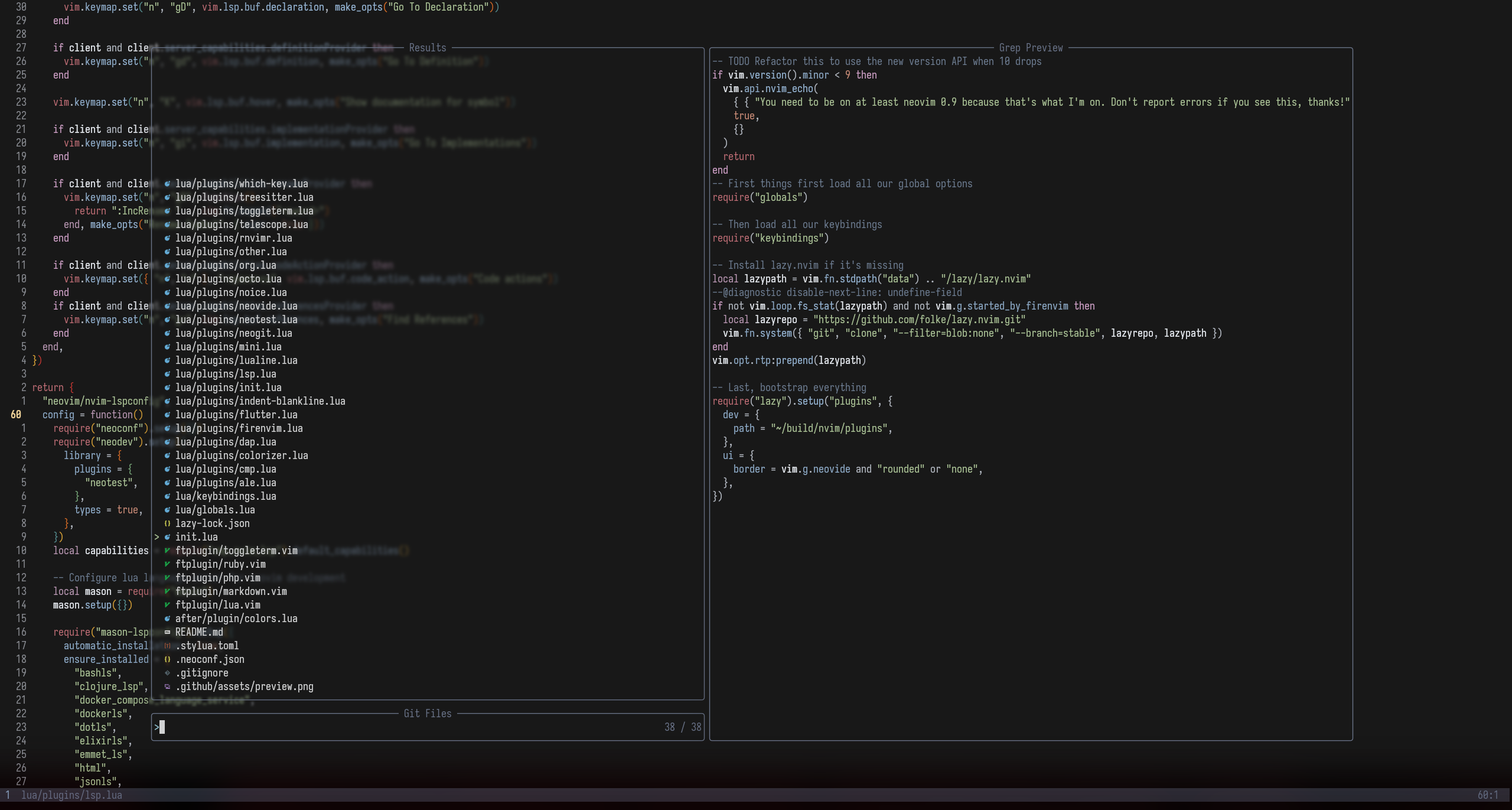Click the JSON braces icon beside lazy-lock.json
The height and width of the screenshot is (810, 1512).
click(167, 523)
